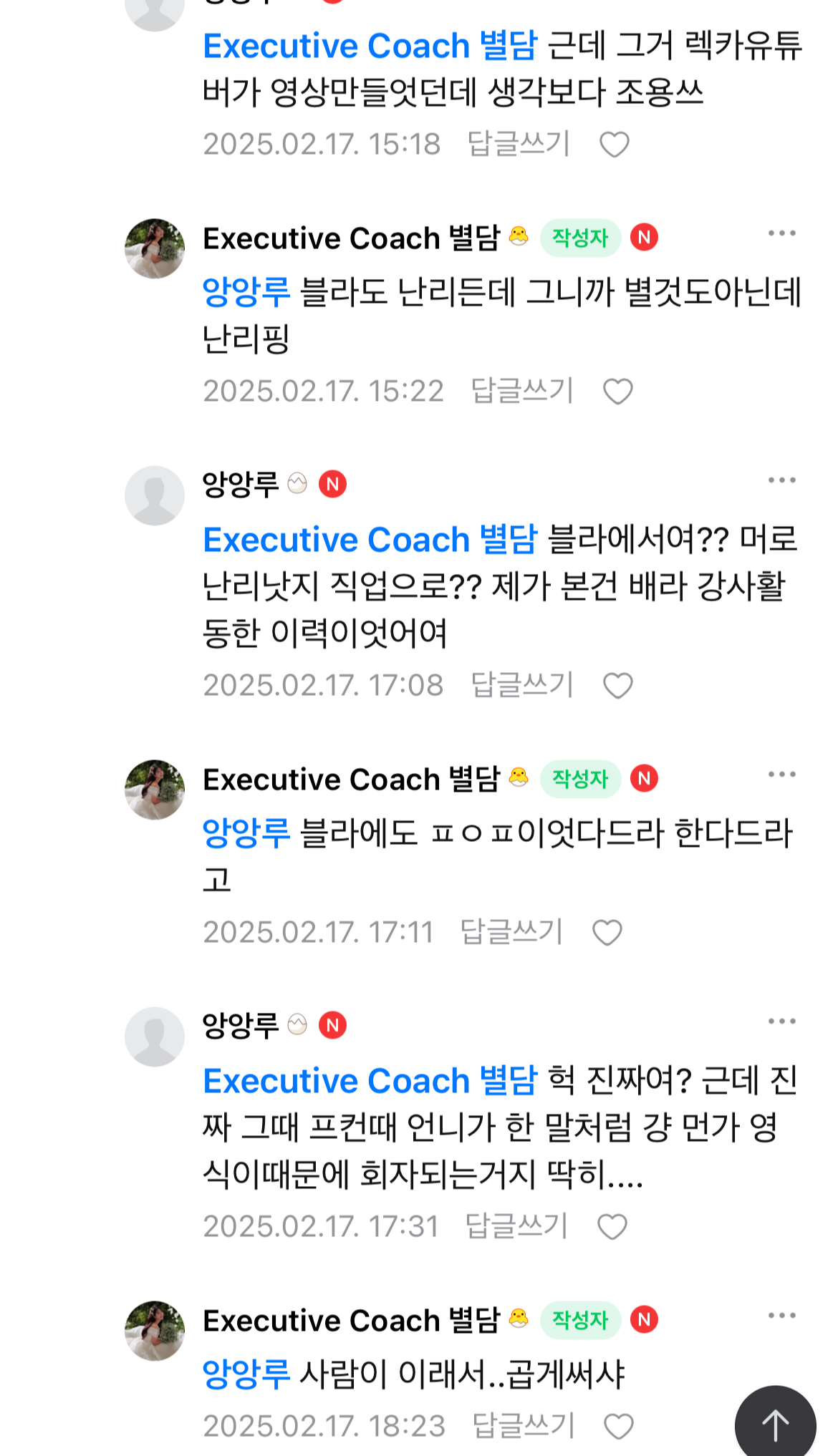Heart the comment posted at 17:11
Image resolution: width=838 pixels, height=1456 pixels.
click(x=607, y=933)
